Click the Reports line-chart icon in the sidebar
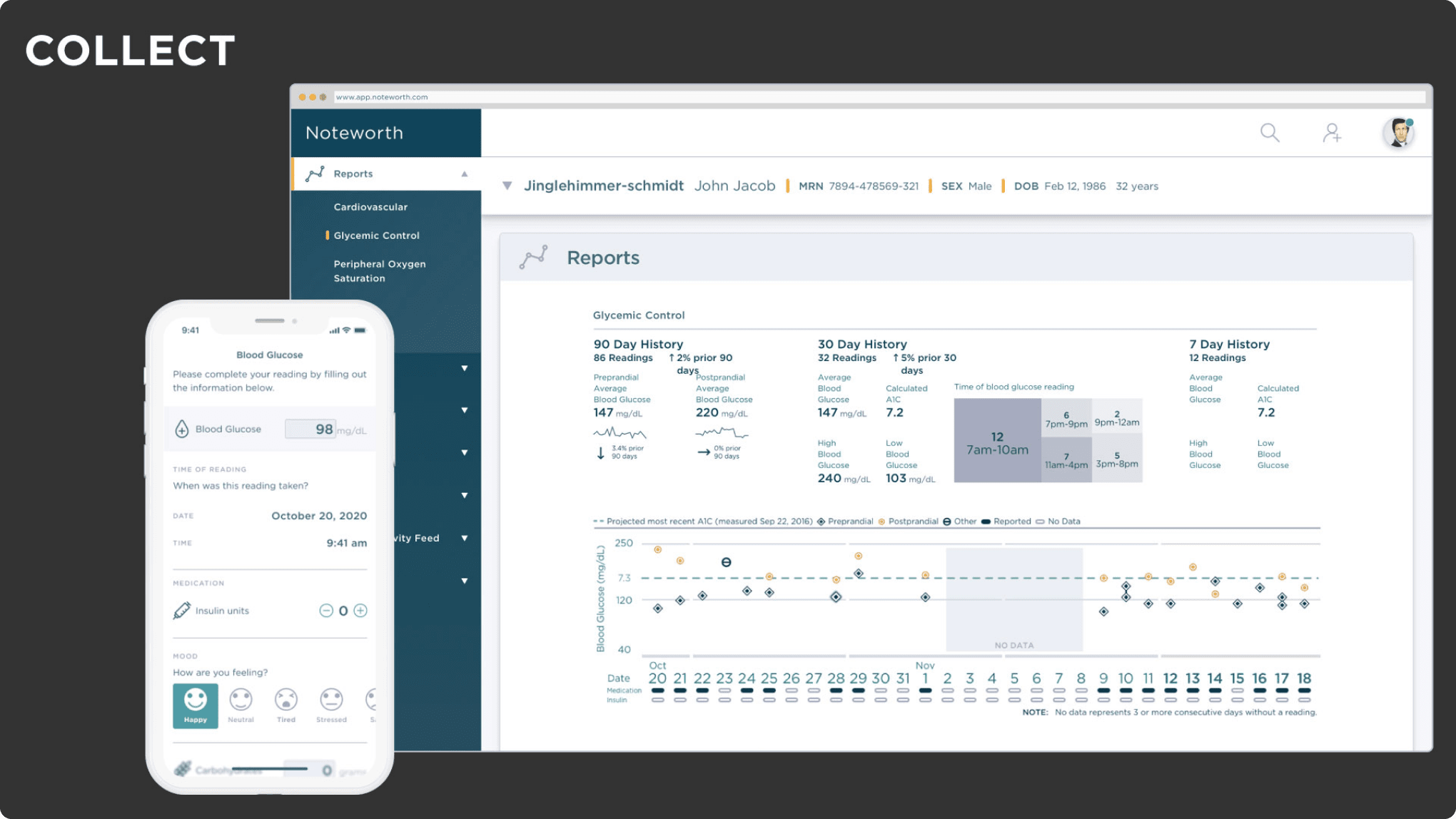The image size is (1456, 819). click(315, 173)
